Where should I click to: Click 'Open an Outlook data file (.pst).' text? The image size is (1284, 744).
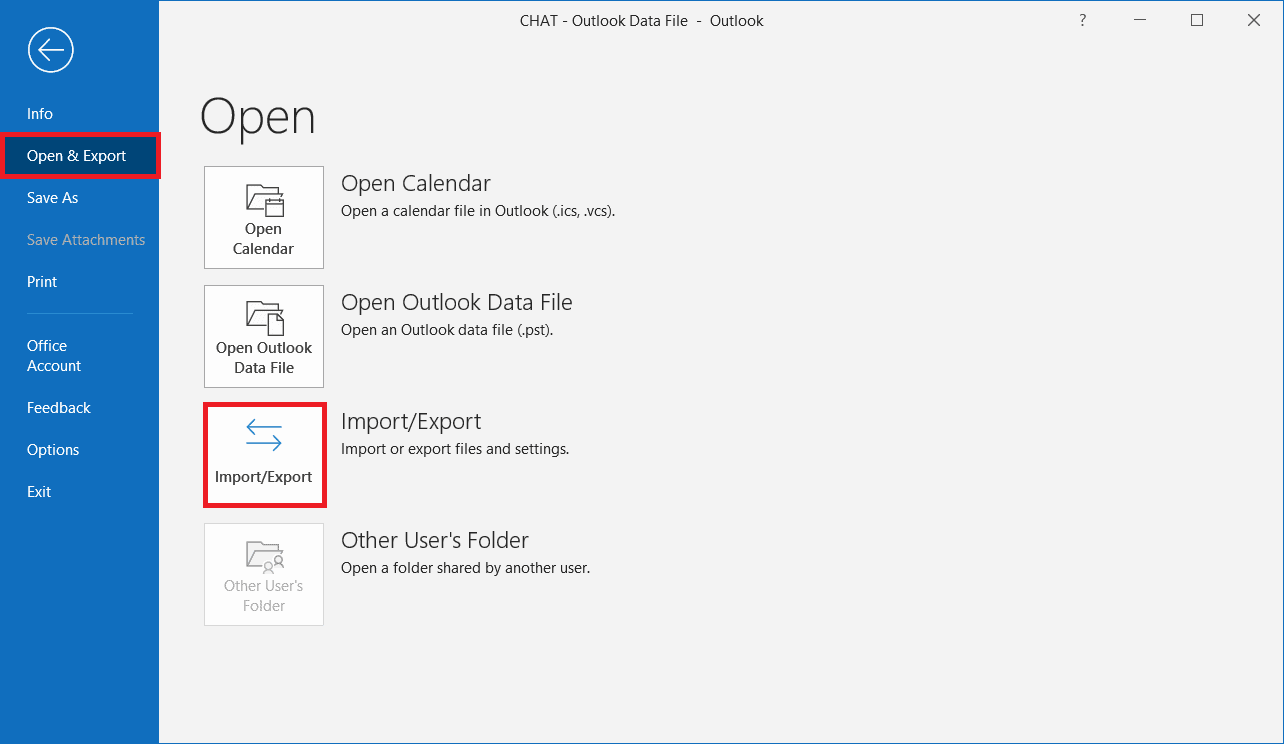click(447, 330)
